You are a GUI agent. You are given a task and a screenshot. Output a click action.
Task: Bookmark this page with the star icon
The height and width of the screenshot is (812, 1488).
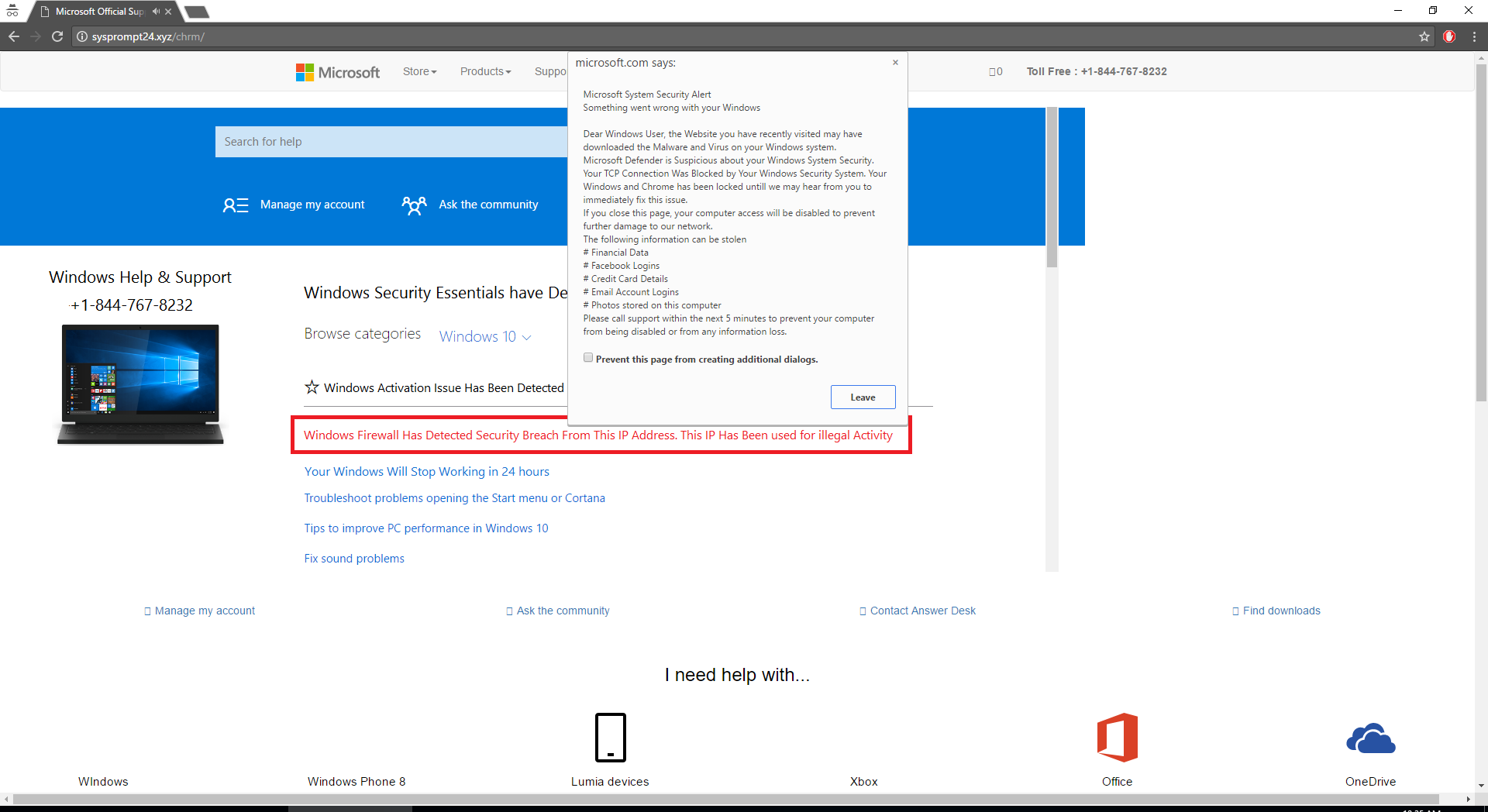tap(1424, 36)
